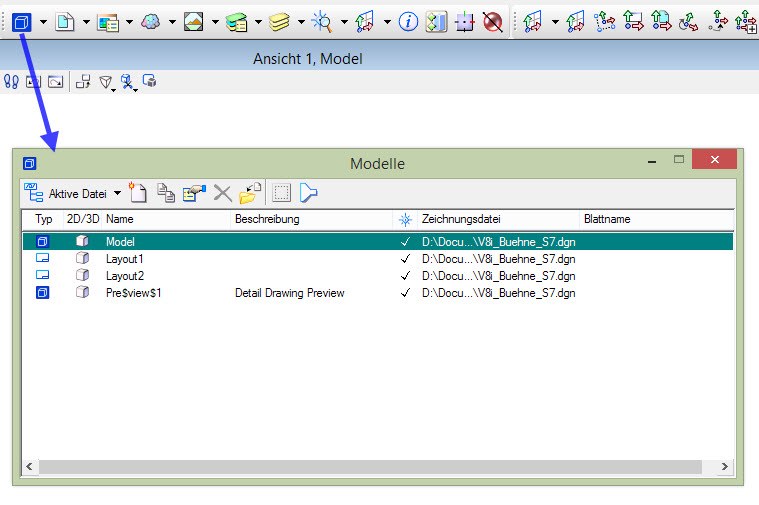The image size is (759, 505).
Task: Sort by the Beschreibung column header
Action: pyautogui.click(x=312, y=219)
